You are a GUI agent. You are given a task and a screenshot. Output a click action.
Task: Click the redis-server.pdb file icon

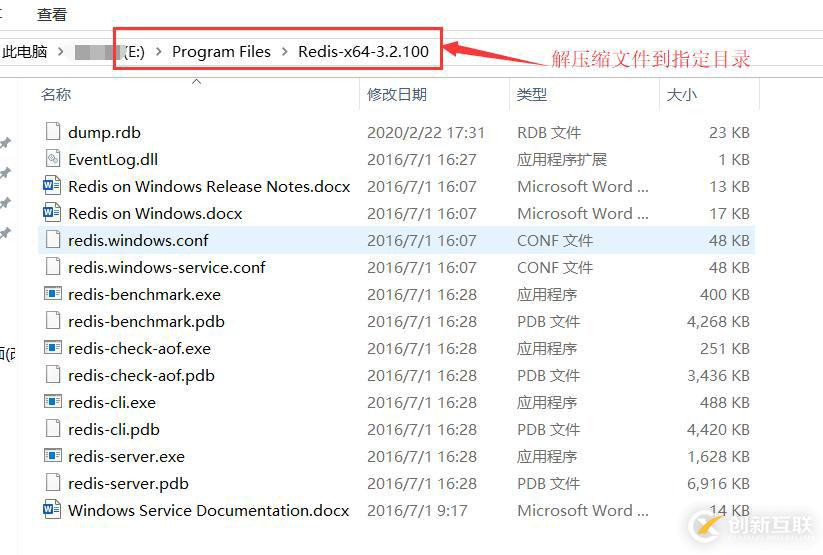(52, 484)
